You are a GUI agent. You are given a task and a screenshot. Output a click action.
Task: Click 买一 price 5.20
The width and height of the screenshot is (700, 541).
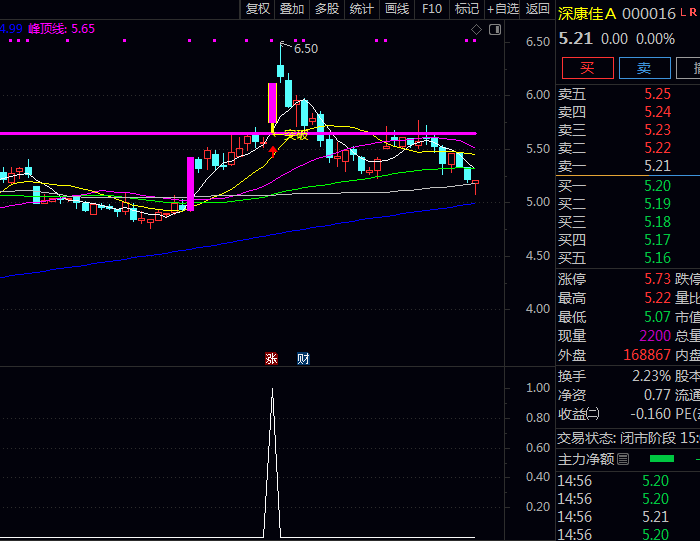point(657,186)
